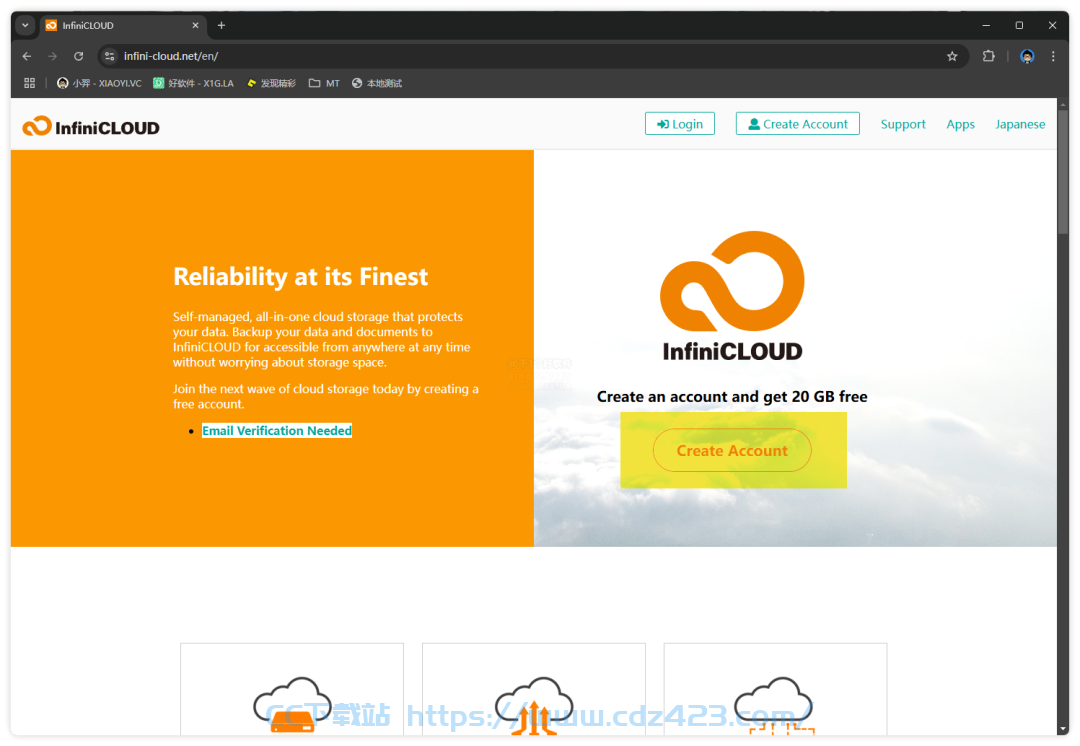Open site information icon in address bar
The width and height of the screenshot is (1080, 746).
(x=110, y=56)
